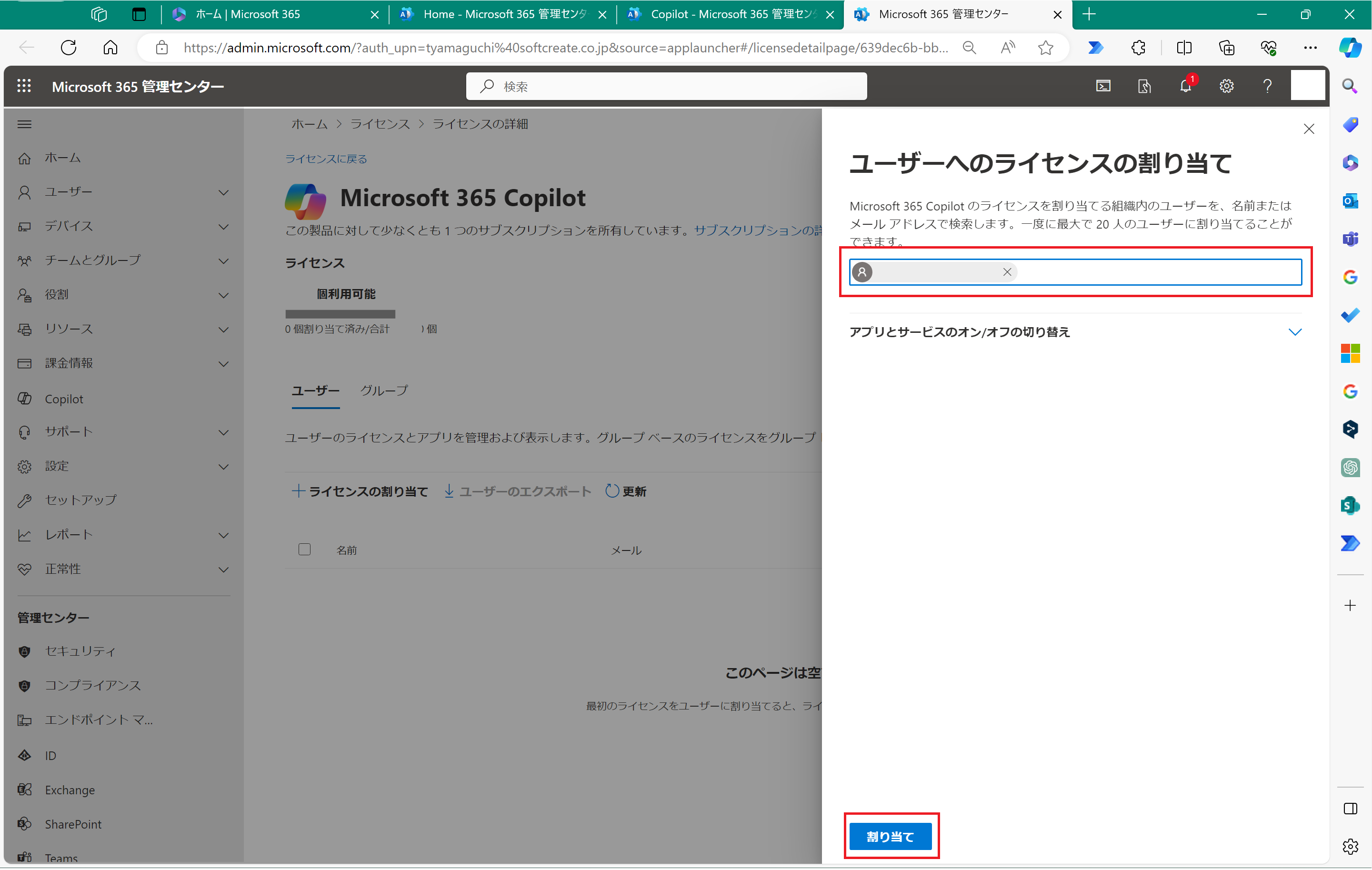Open セキュリティ admin center
Screen dimensions: 1372x870
click(80, 651)
